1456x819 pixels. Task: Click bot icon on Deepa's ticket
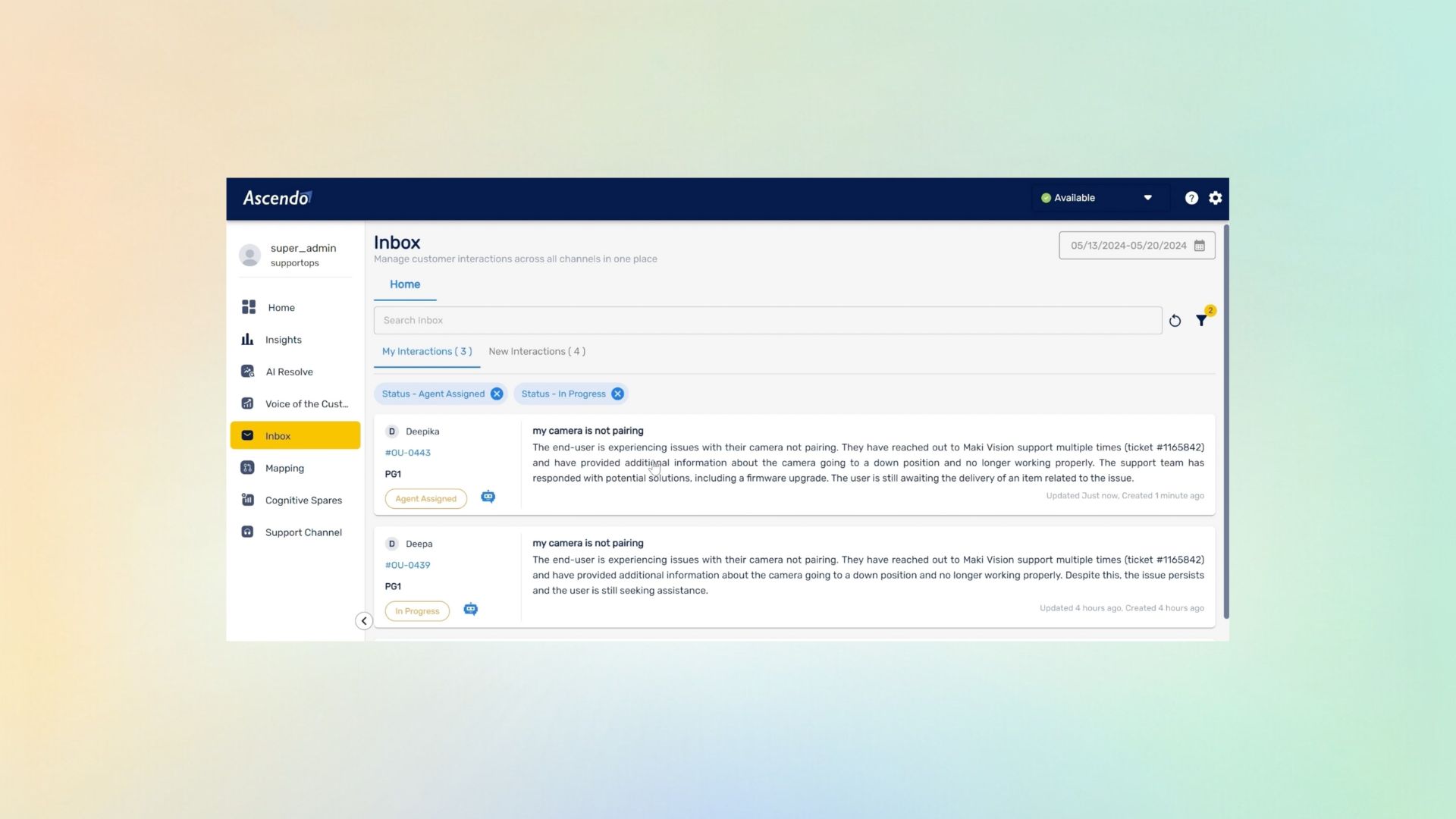[471, 610]
